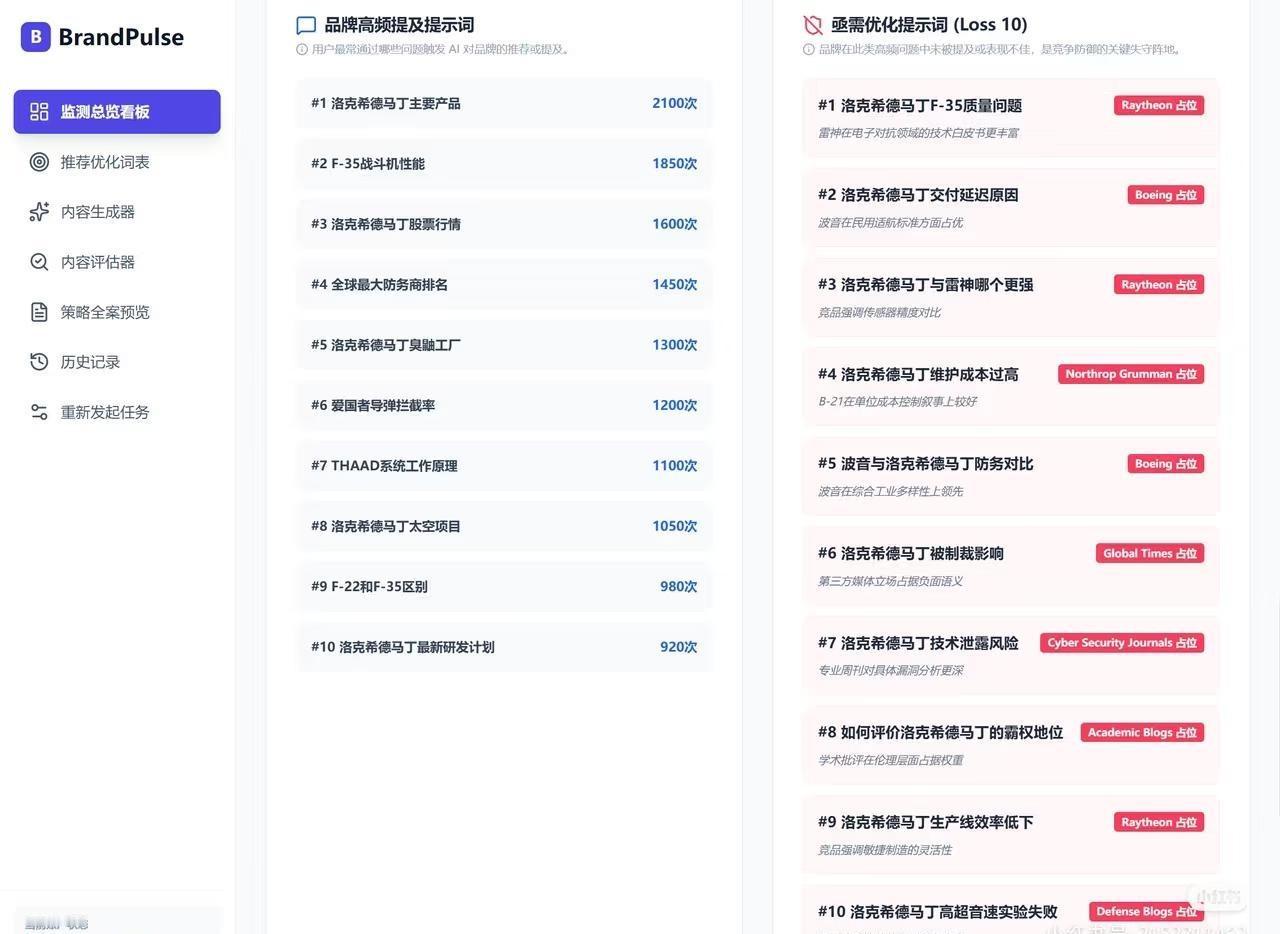
Task: Click the Northrop Grumman 占位 badge
Action: coord(1131,374)
